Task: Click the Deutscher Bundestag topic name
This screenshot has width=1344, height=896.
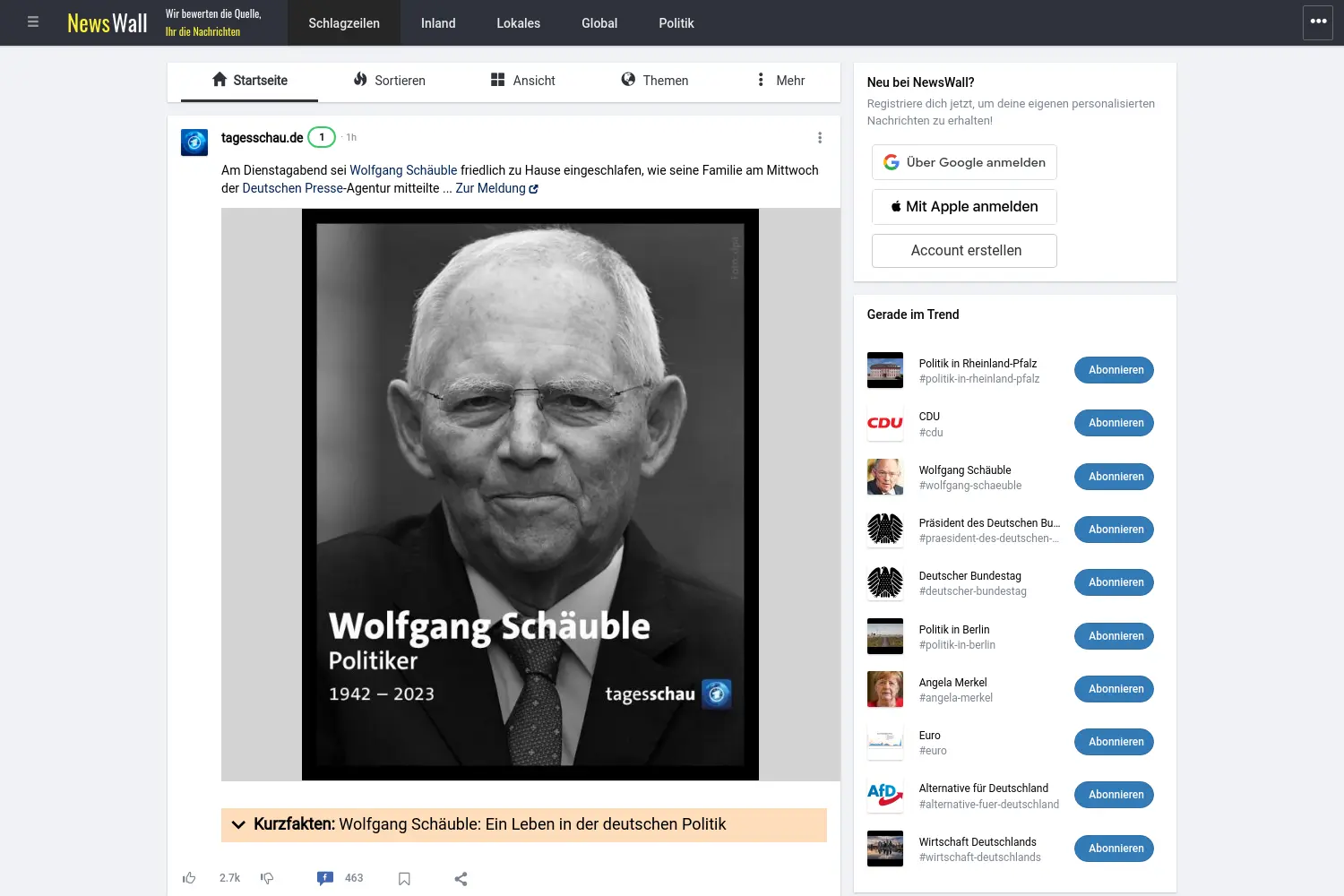Action: point(970,576)
